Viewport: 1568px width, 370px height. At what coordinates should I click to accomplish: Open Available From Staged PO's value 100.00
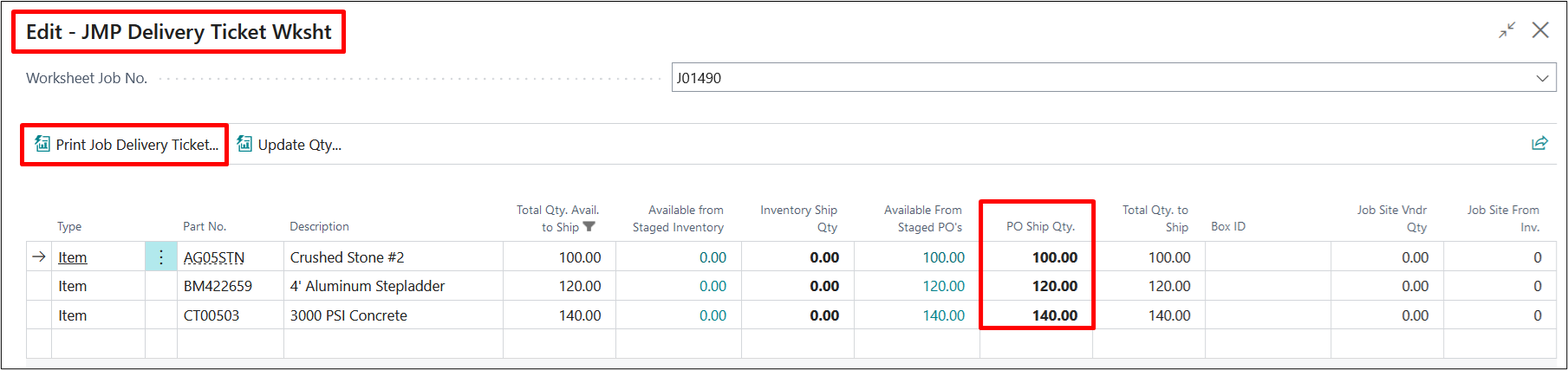[x=943, y=257]
